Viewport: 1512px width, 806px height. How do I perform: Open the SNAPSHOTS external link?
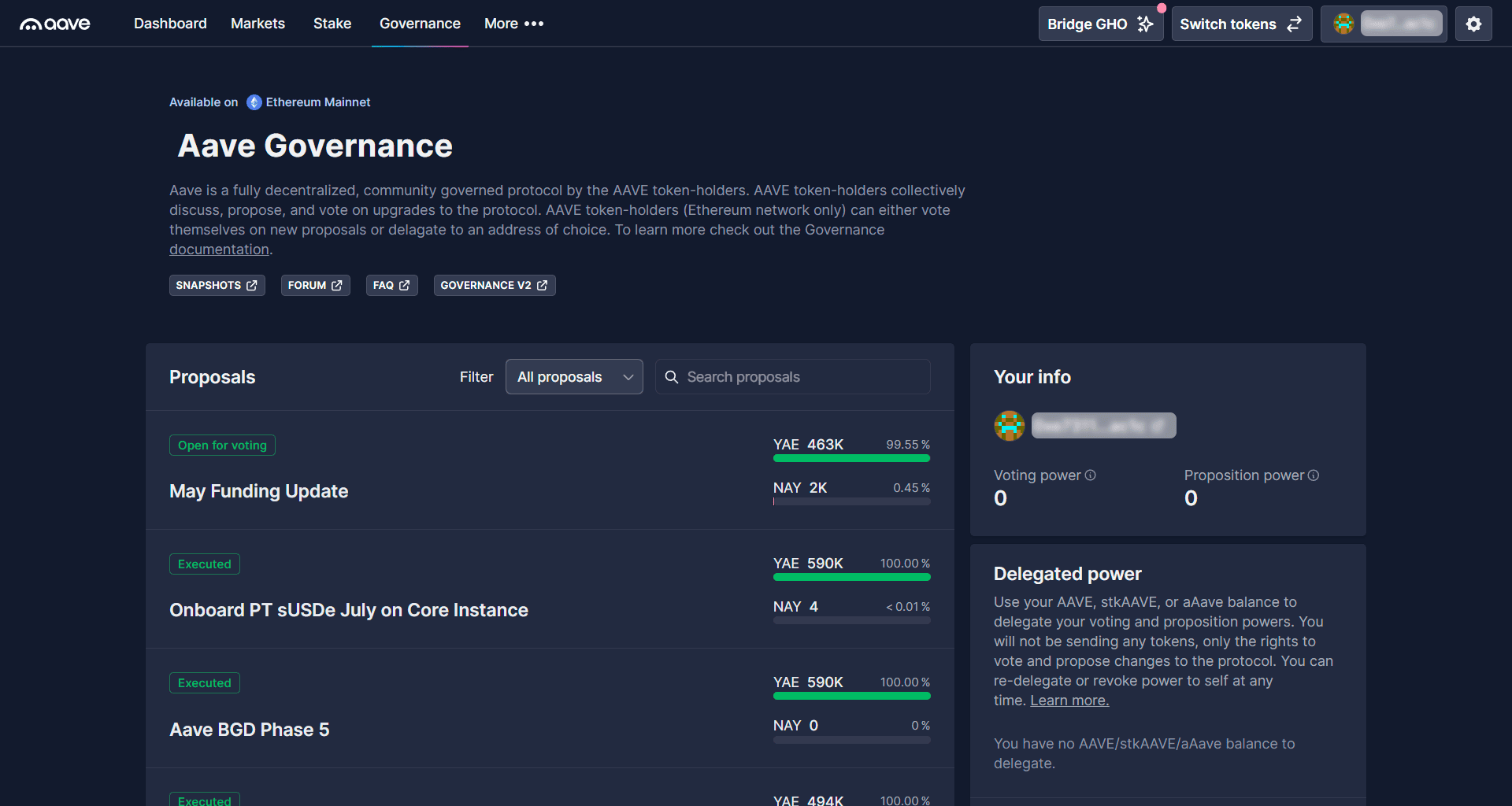pyautogui.click(x=217, y=285)
